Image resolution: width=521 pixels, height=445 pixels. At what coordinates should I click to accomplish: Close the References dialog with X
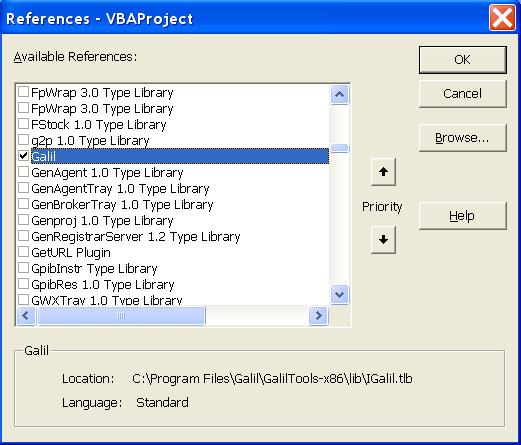[502, 18]
